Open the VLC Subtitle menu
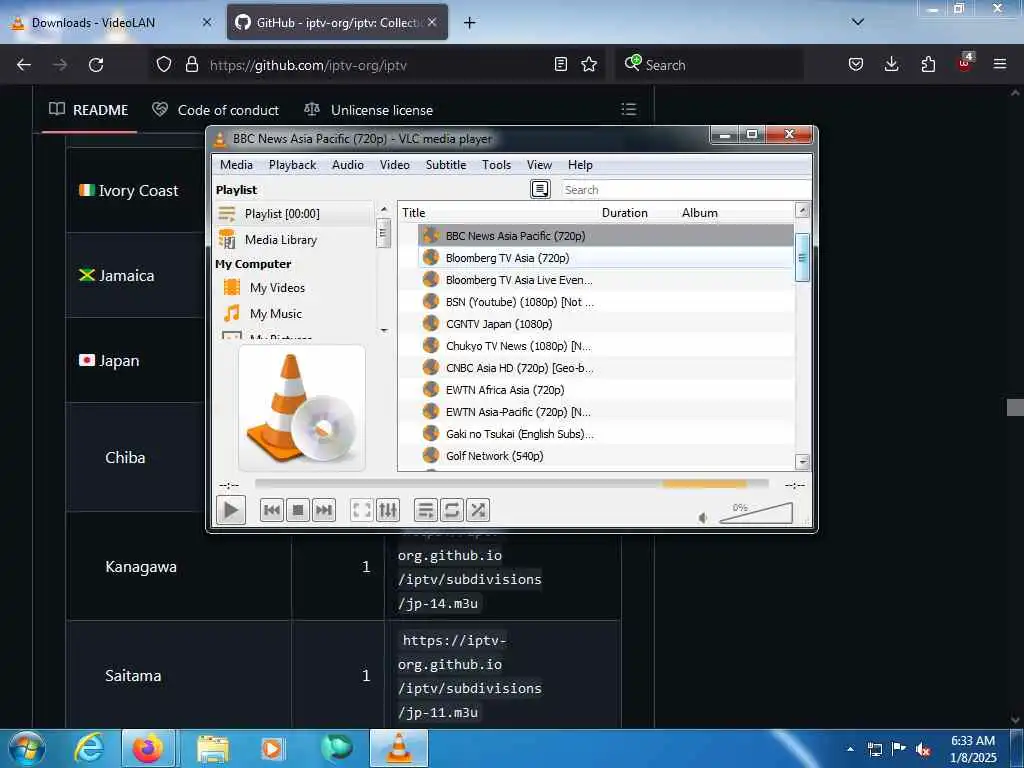Viewport: 1024px width, 768px height. click(x=446, y=165)
